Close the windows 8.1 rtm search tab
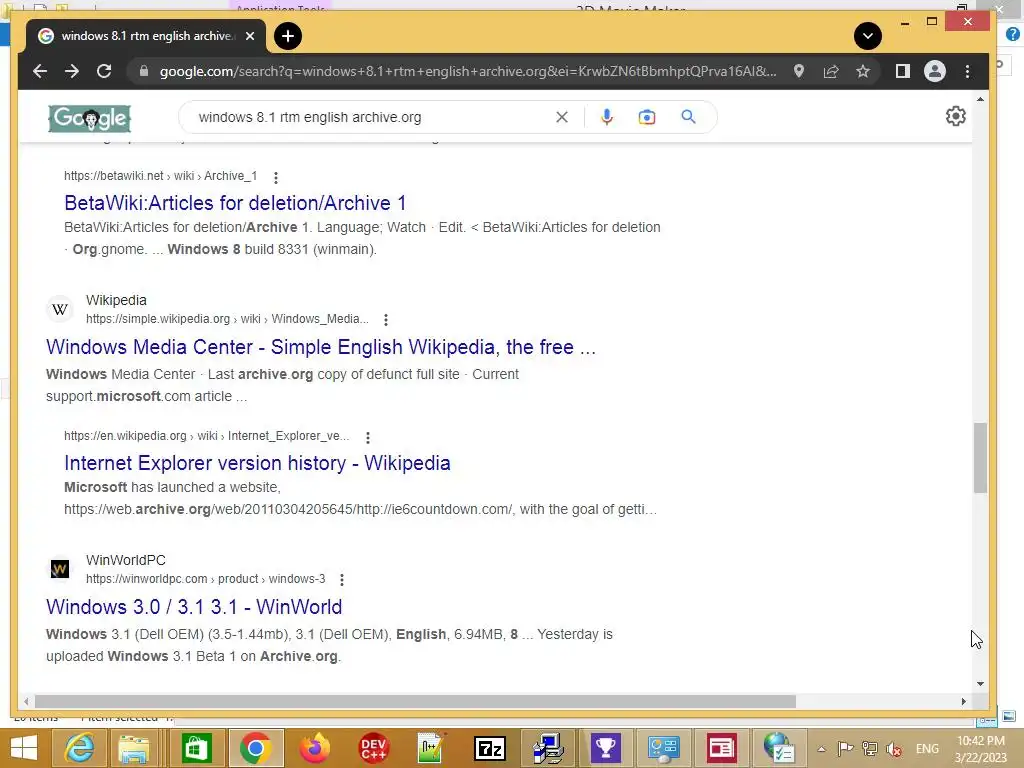The image size is (1024, 768). point(250,36)
